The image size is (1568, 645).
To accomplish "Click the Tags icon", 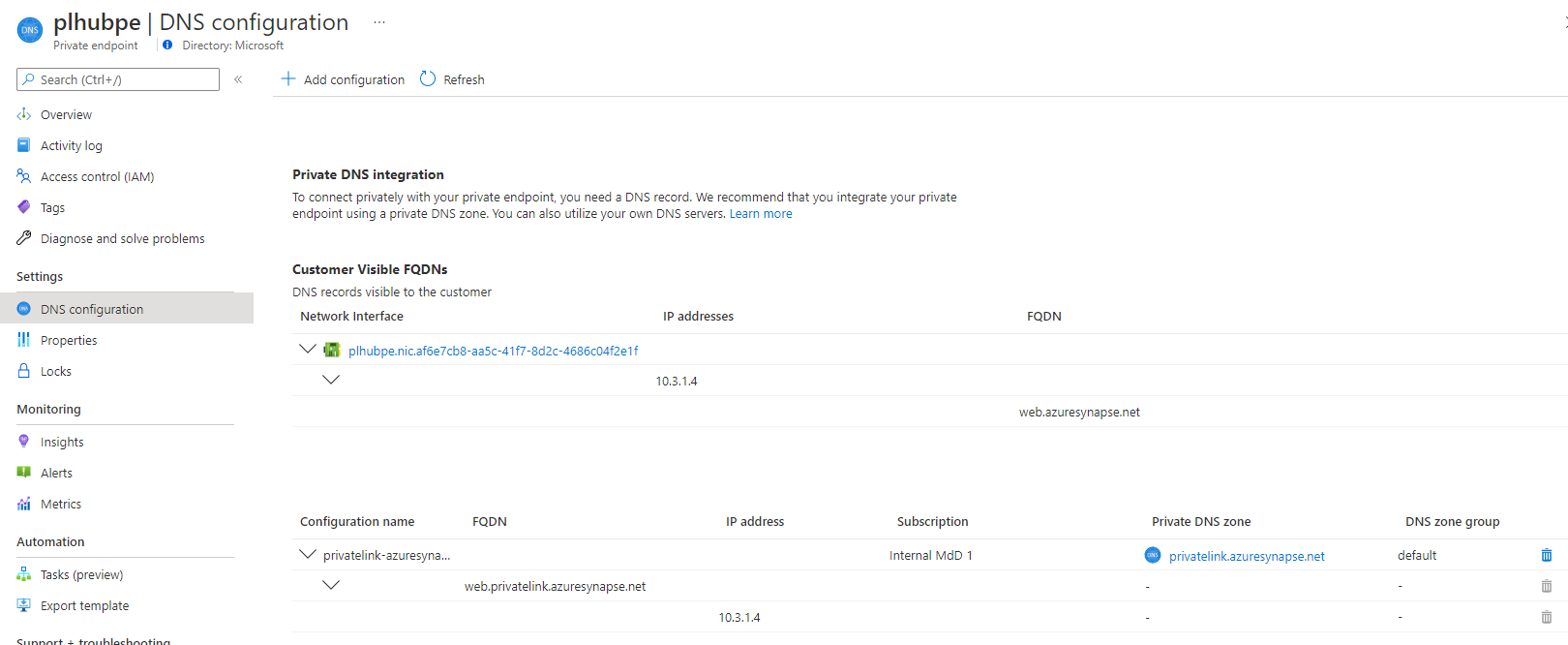I will coord(24,207).
